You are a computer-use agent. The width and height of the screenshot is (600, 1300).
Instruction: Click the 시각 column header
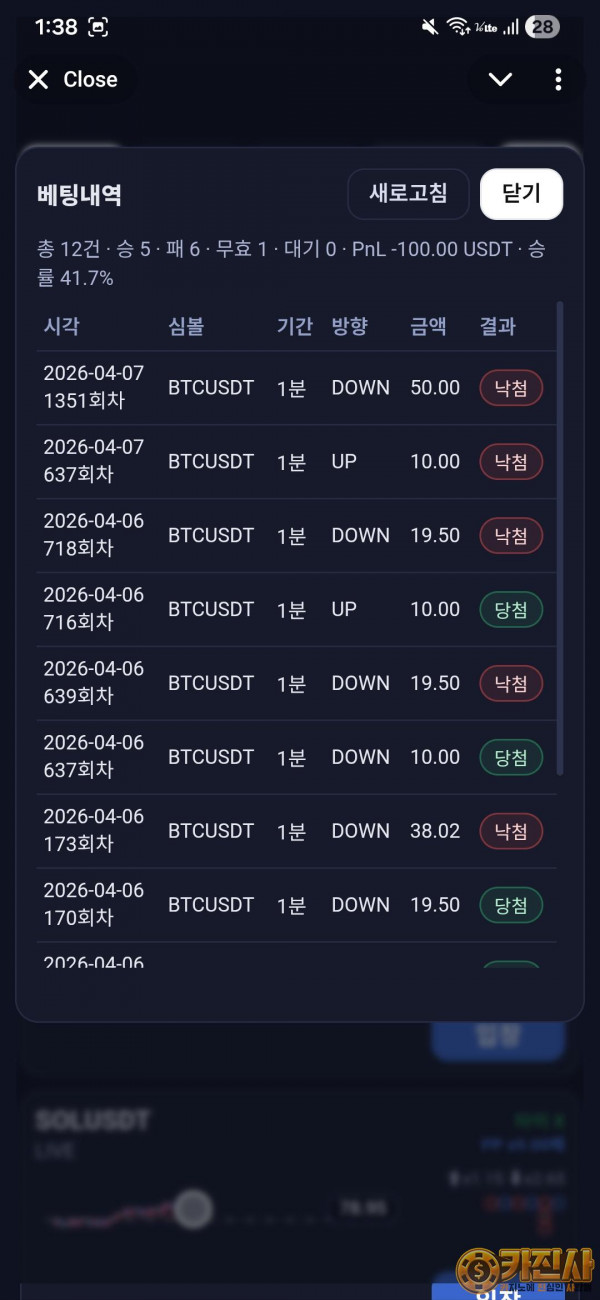(61, 326)
